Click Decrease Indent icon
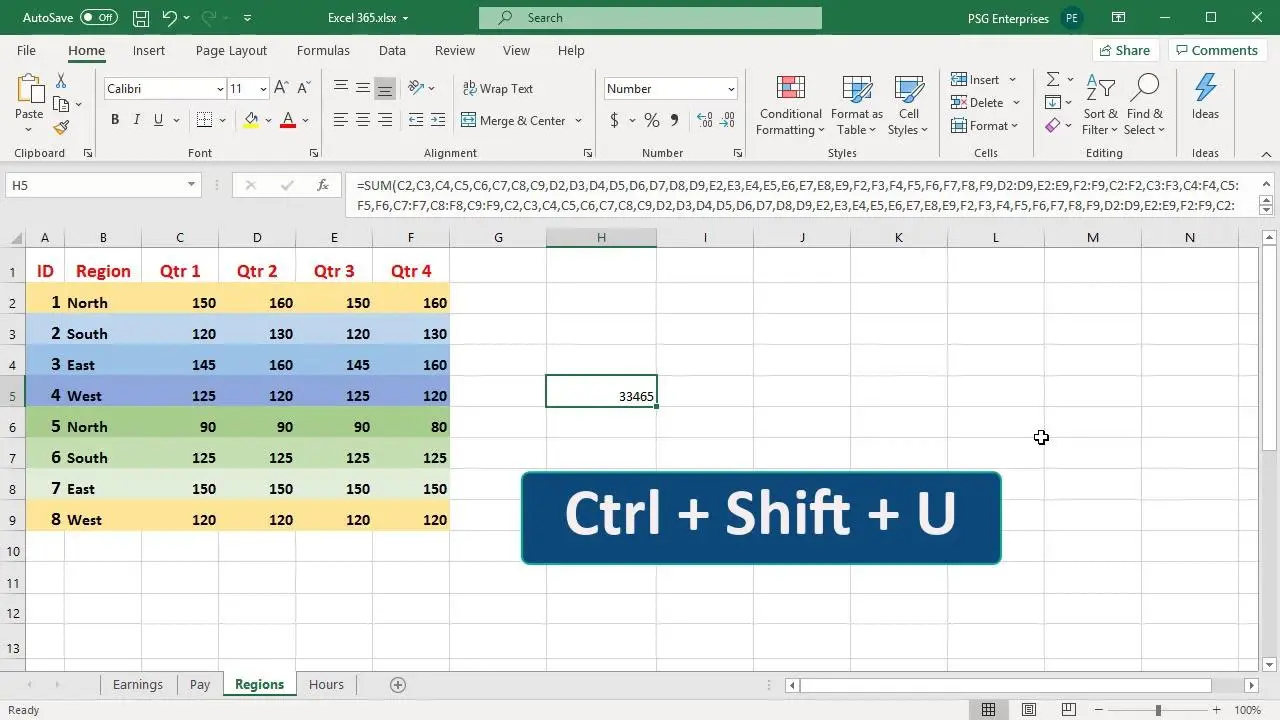1280x720 pixels. click(416, 120)
